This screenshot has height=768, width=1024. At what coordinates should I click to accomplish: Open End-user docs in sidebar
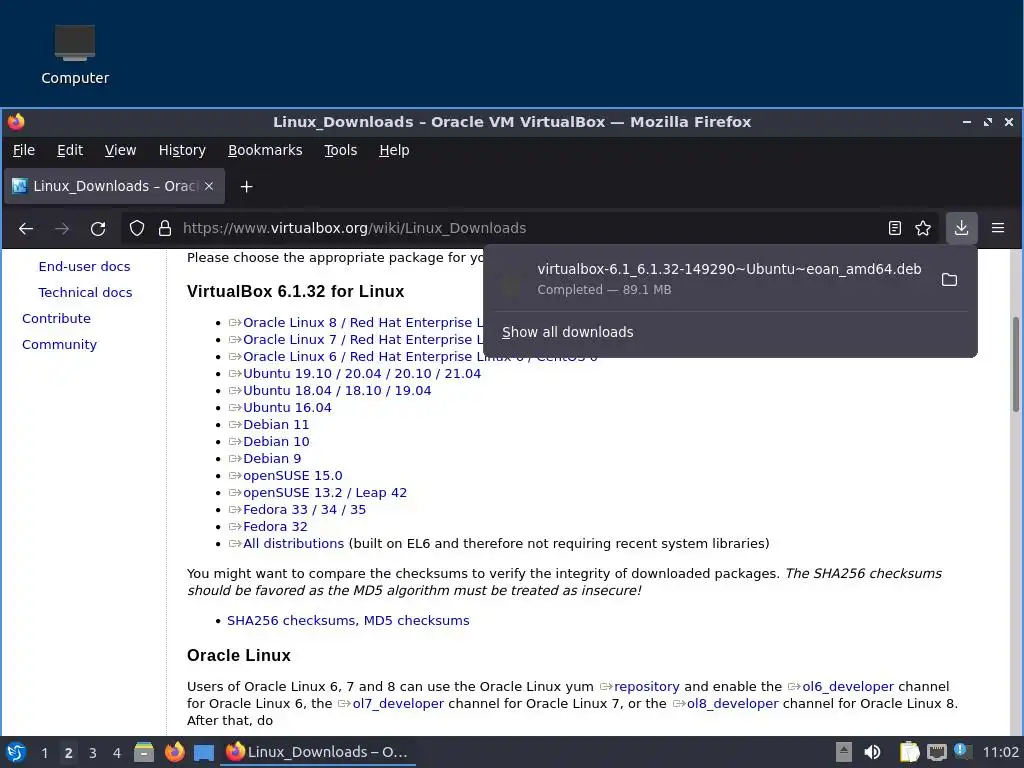click(84, 266)
